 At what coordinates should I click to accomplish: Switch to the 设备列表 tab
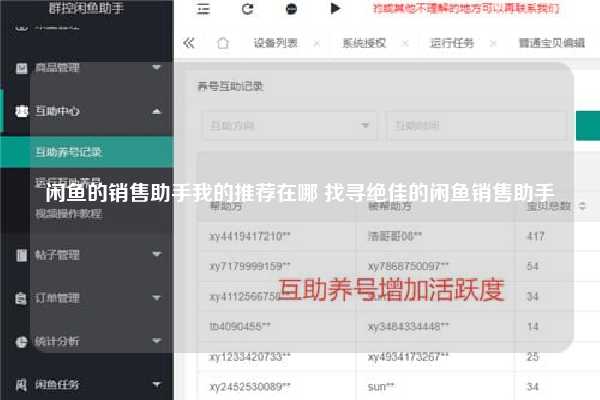click(276, 43)
